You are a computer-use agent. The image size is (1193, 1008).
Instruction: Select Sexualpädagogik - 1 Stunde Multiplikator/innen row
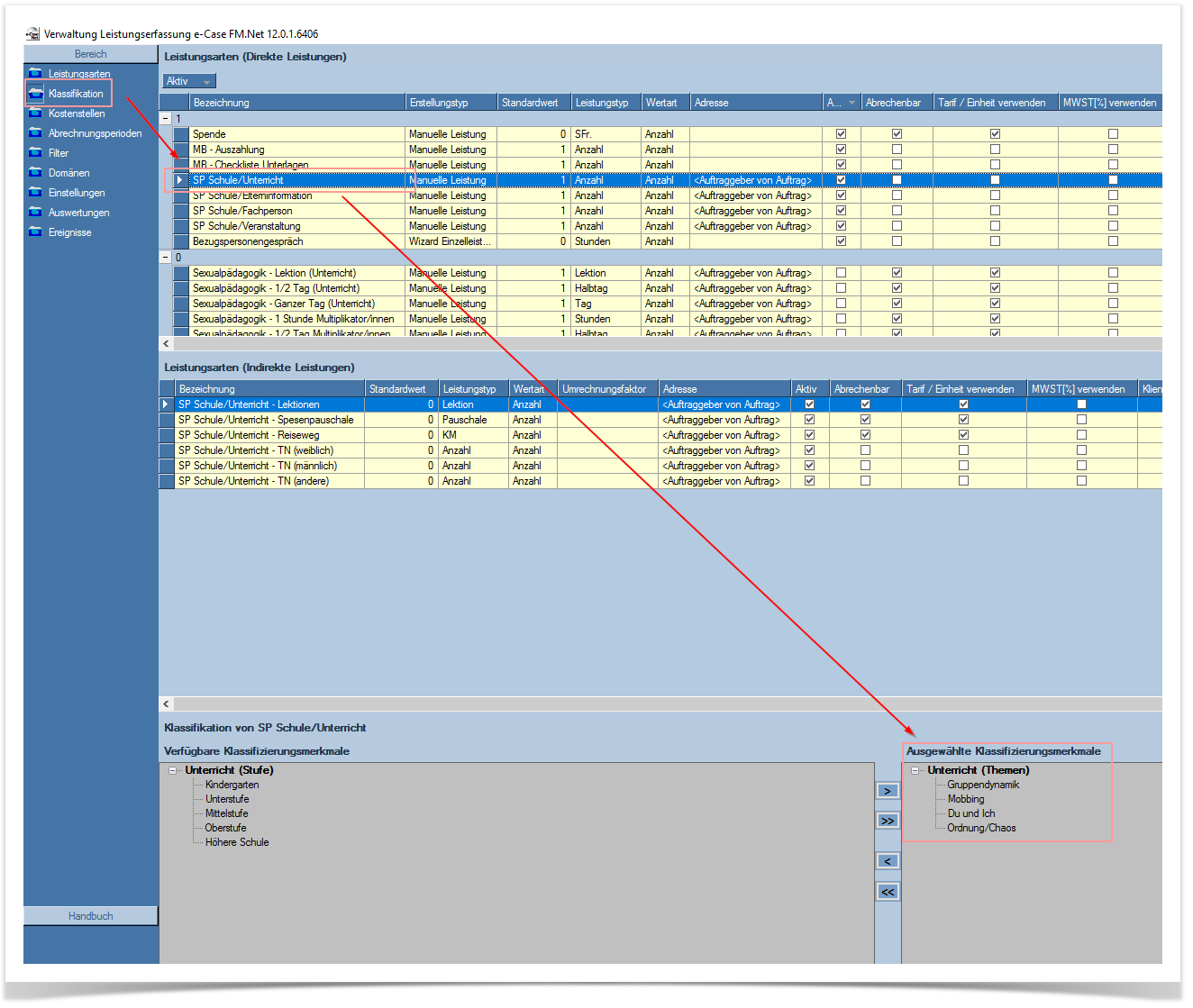click(667, 319)
